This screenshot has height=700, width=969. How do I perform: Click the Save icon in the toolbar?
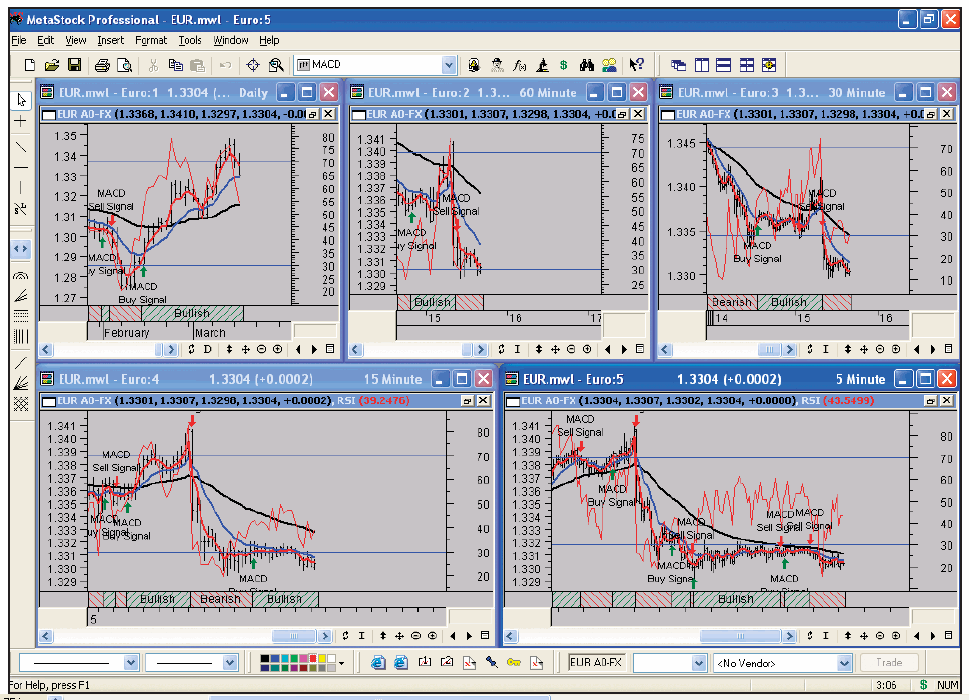(74, 65)
